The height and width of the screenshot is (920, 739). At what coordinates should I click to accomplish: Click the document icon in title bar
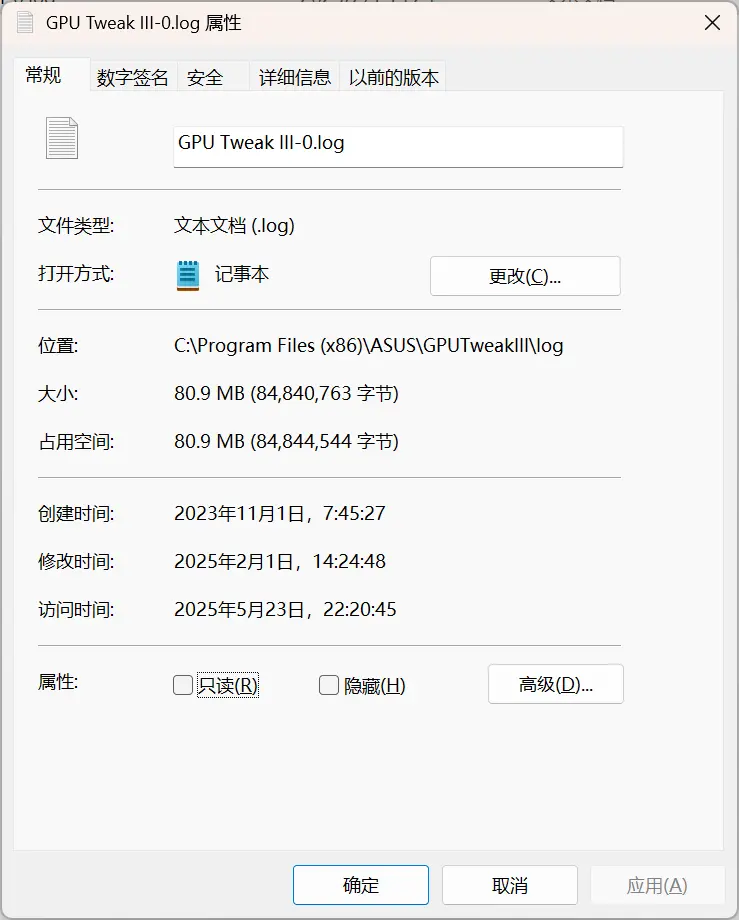click(x=25, y=23)
